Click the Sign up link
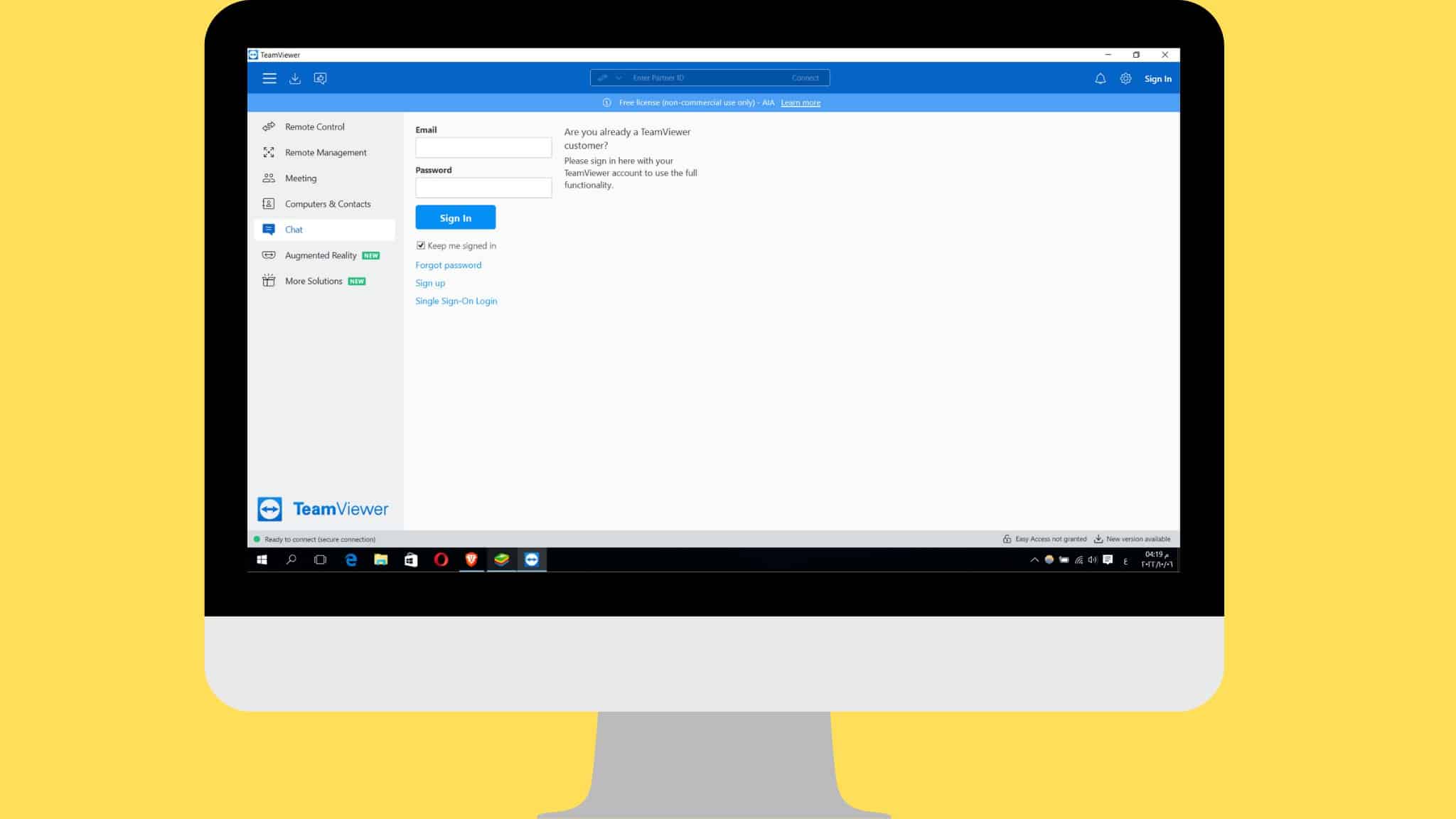The height and width of the screenshot is (819, 1456). click(x=430, y=283)
